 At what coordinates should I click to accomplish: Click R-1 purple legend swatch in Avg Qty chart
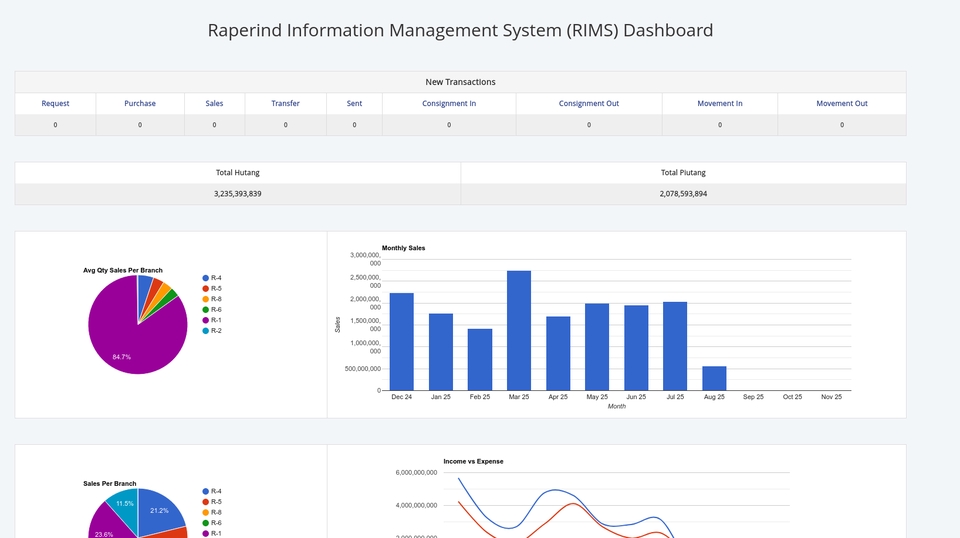[206, 320]
